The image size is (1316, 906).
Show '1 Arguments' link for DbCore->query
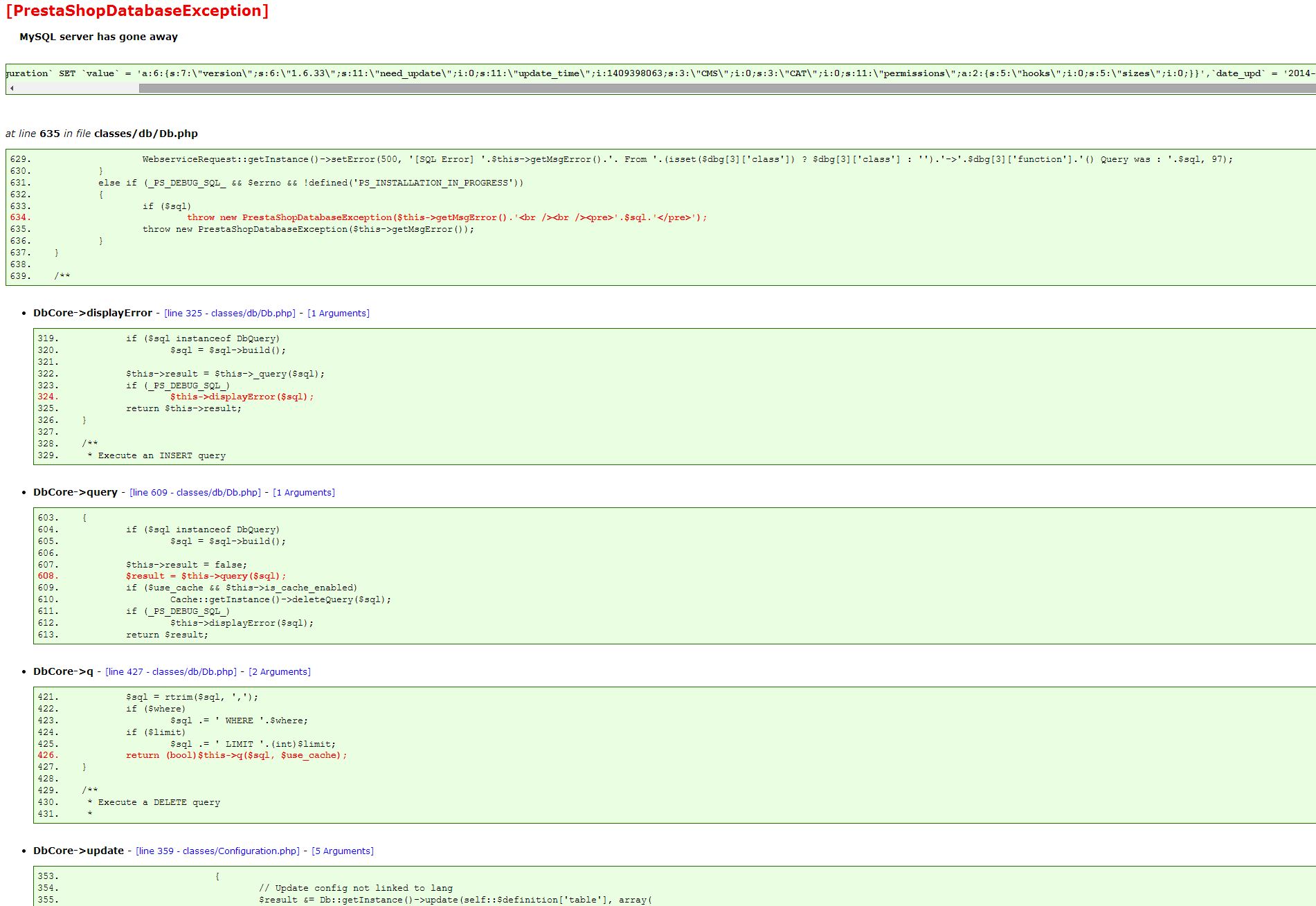pos(304,492)
